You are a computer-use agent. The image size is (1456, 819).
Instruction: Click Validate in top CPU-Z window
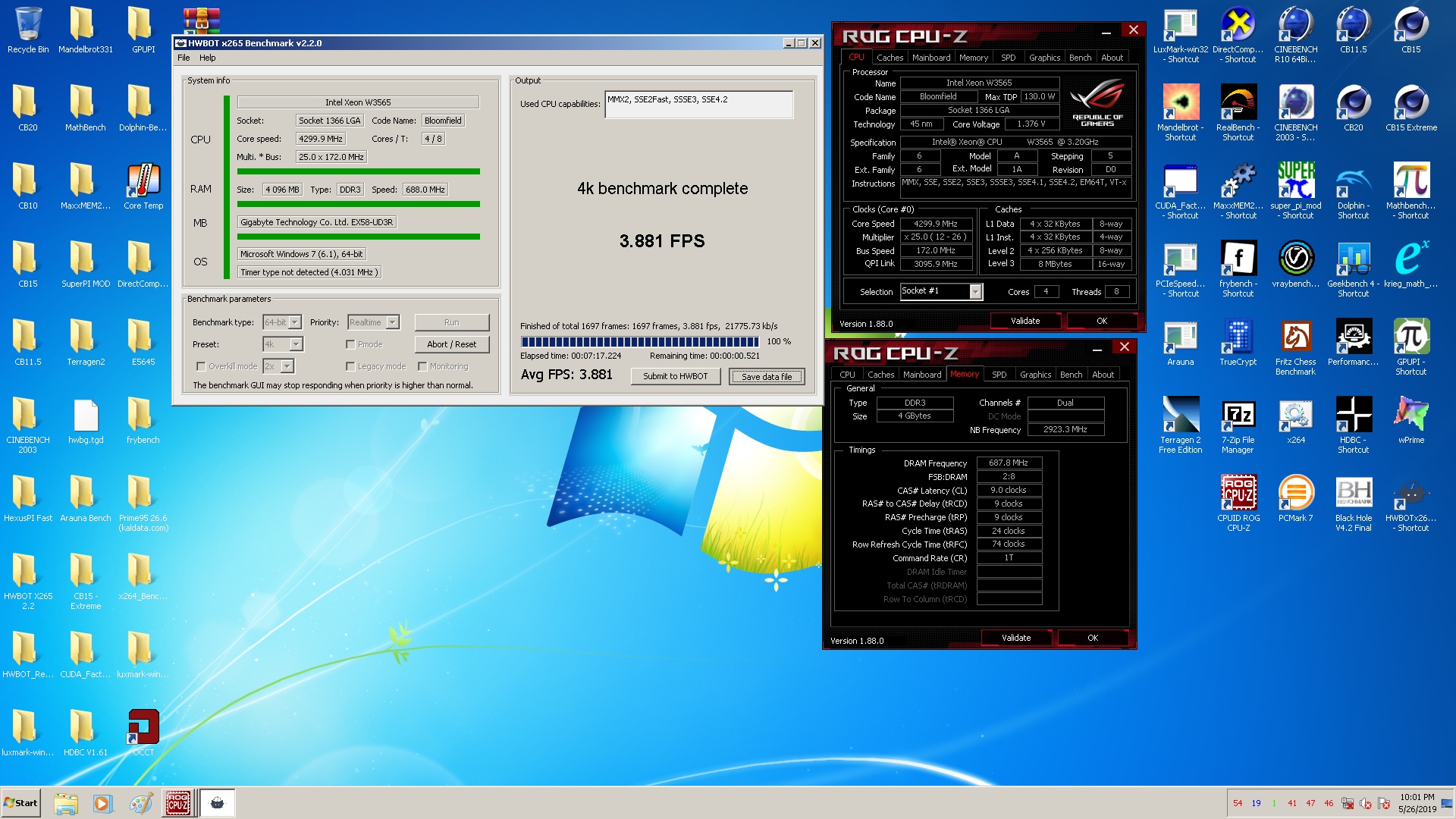coord(1025,321)
